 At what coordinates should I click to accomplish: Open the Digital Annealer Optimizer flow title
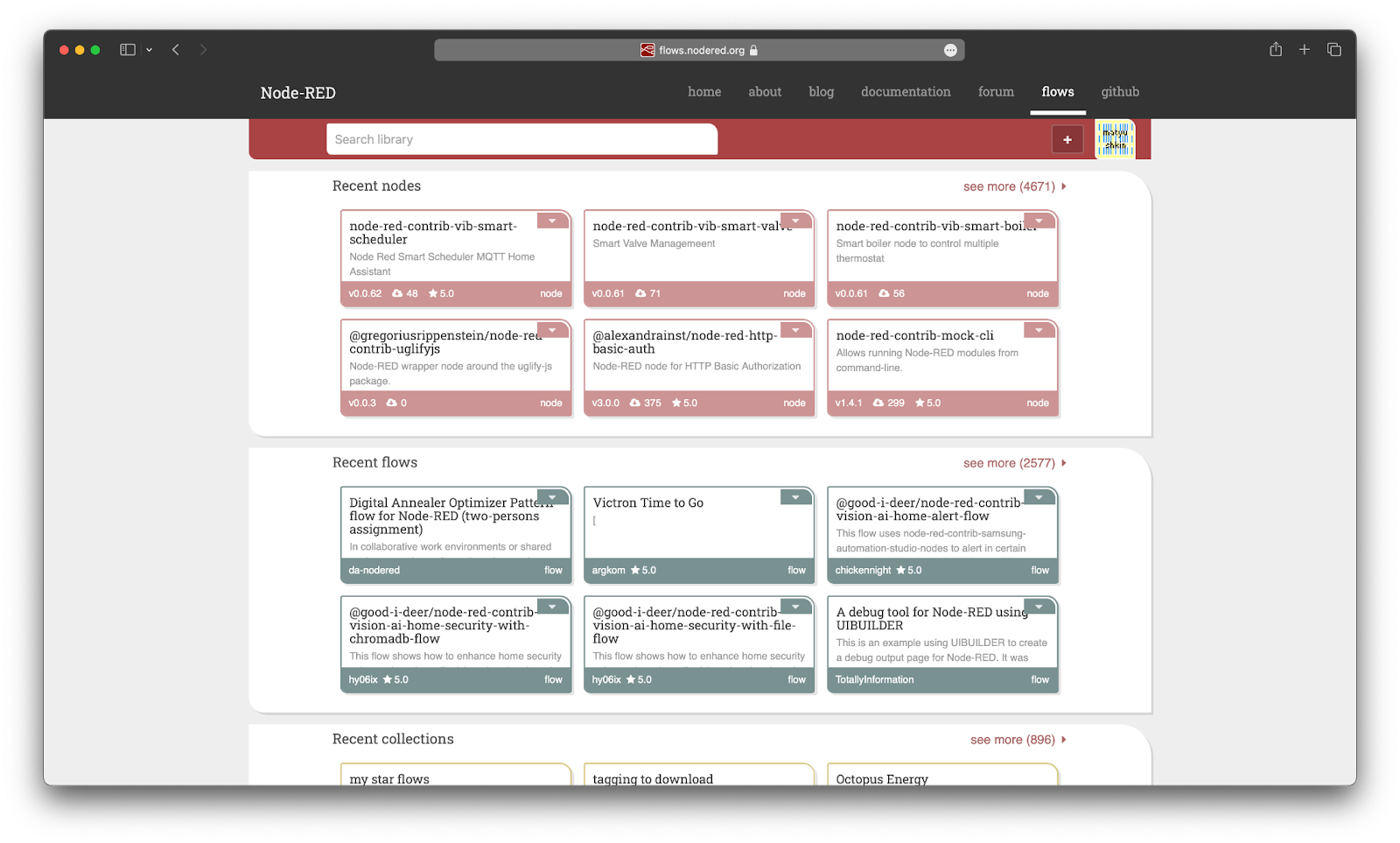click(451, 516)
